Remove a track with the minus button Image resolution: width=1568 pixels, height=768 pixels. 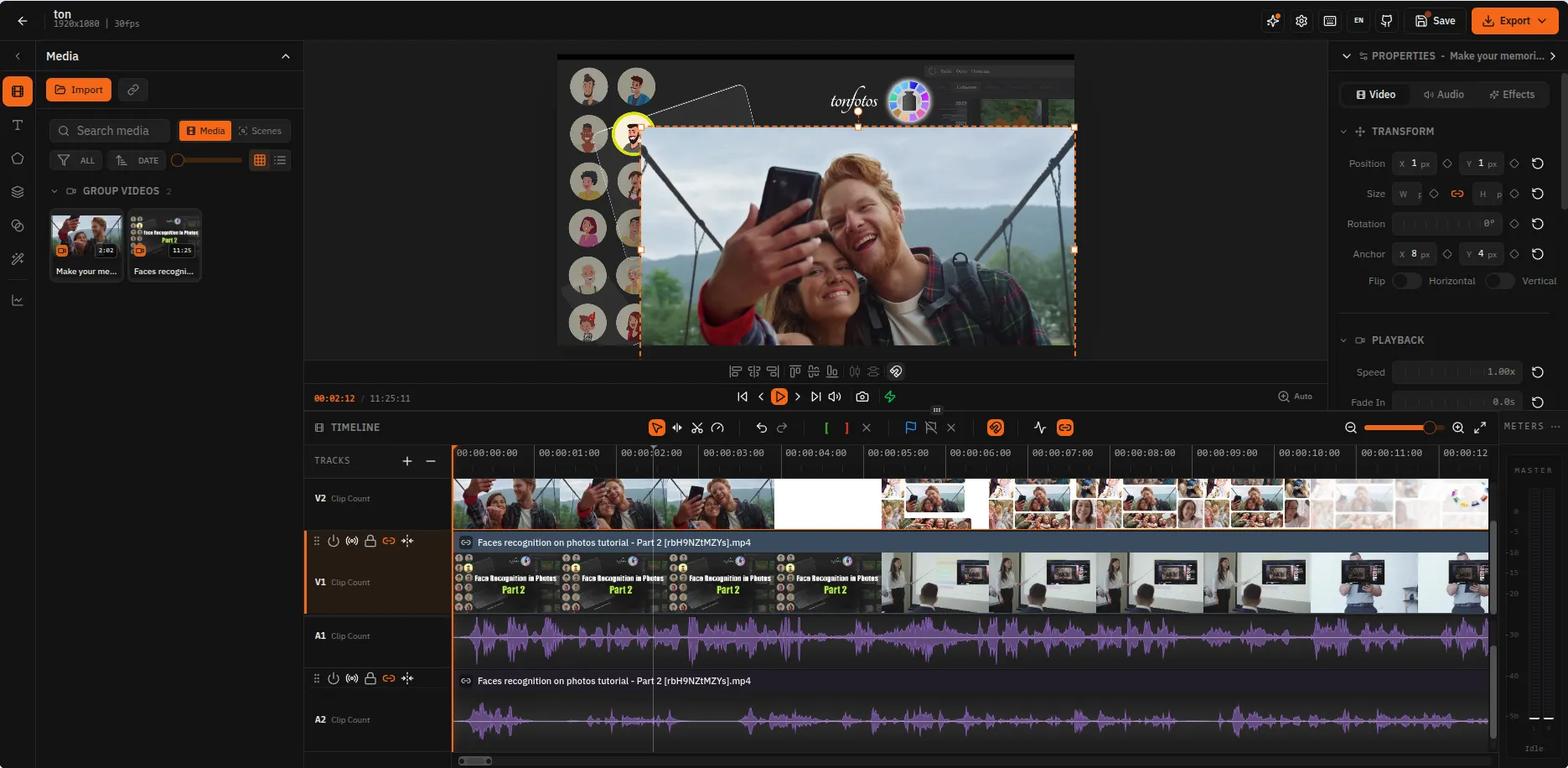click(431, 461)
